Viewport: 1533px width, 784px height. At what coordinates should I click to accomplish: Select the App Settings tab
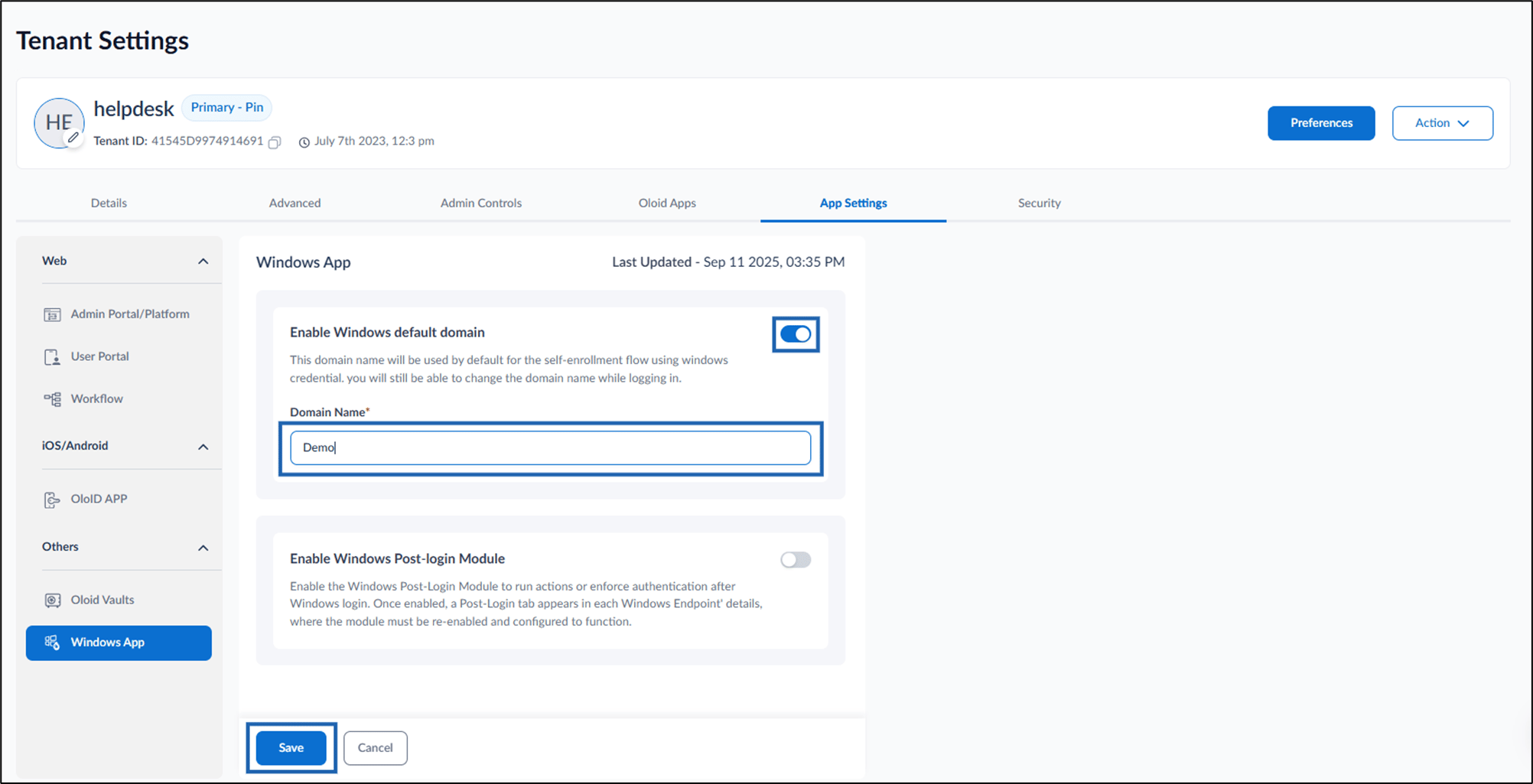click(x=853, y=203)
